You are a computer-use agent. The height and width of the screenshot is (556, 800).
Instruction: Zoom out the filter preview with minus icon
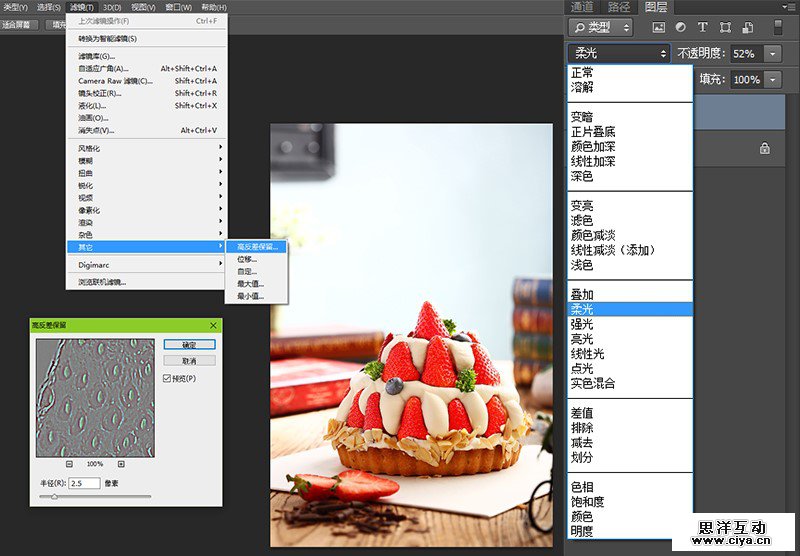pyautogui.click(x=69, y=464)
